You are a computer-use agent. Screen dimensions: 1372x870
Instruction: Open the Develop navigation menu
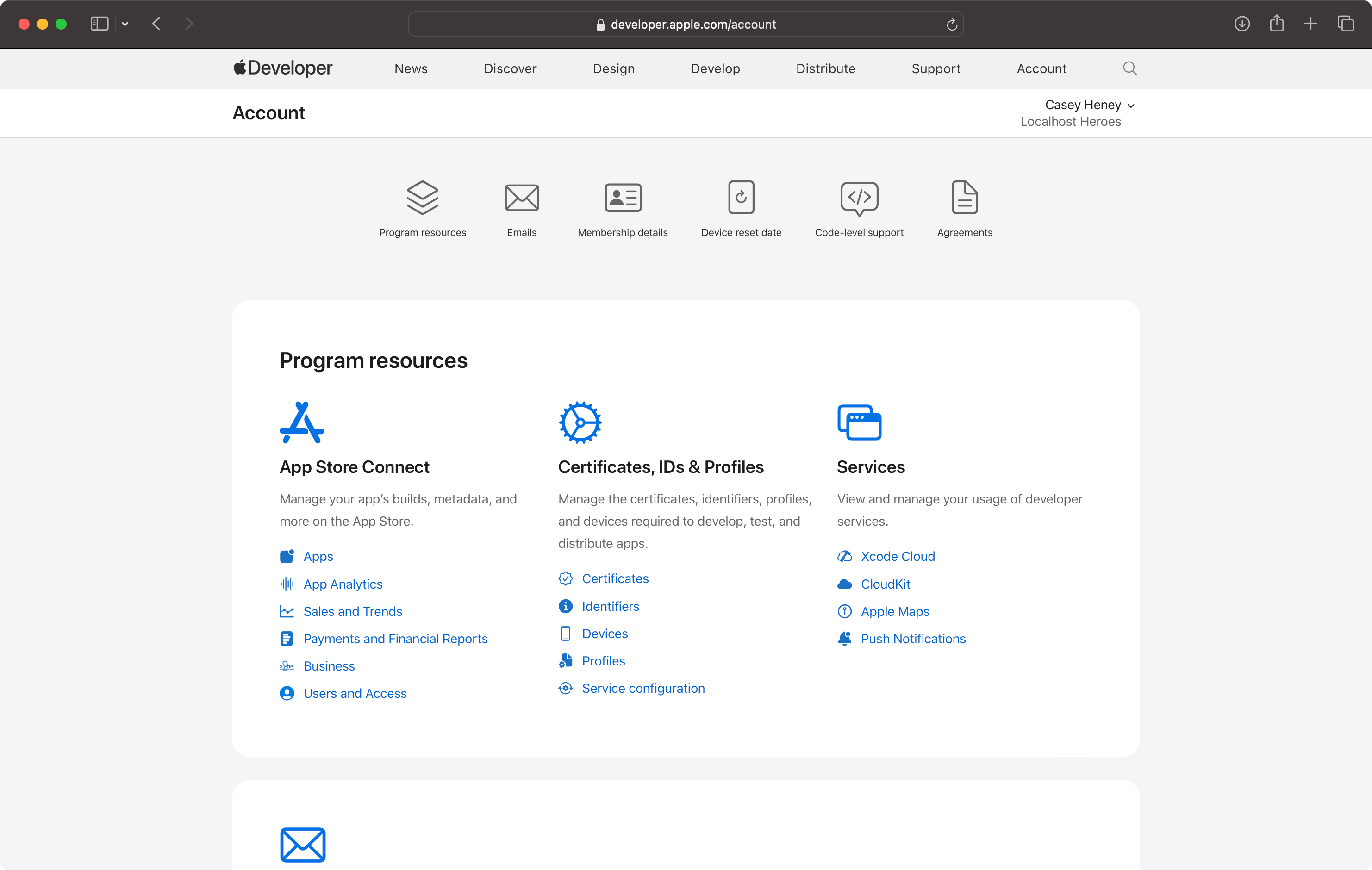715,68
